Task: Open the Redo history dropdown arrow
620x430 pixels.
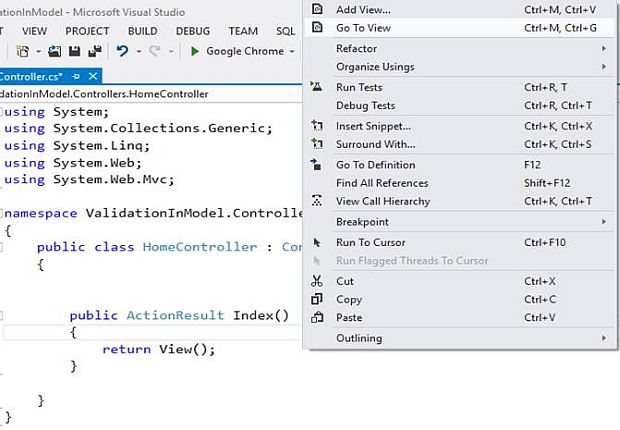Action: [x=171, y=51]
